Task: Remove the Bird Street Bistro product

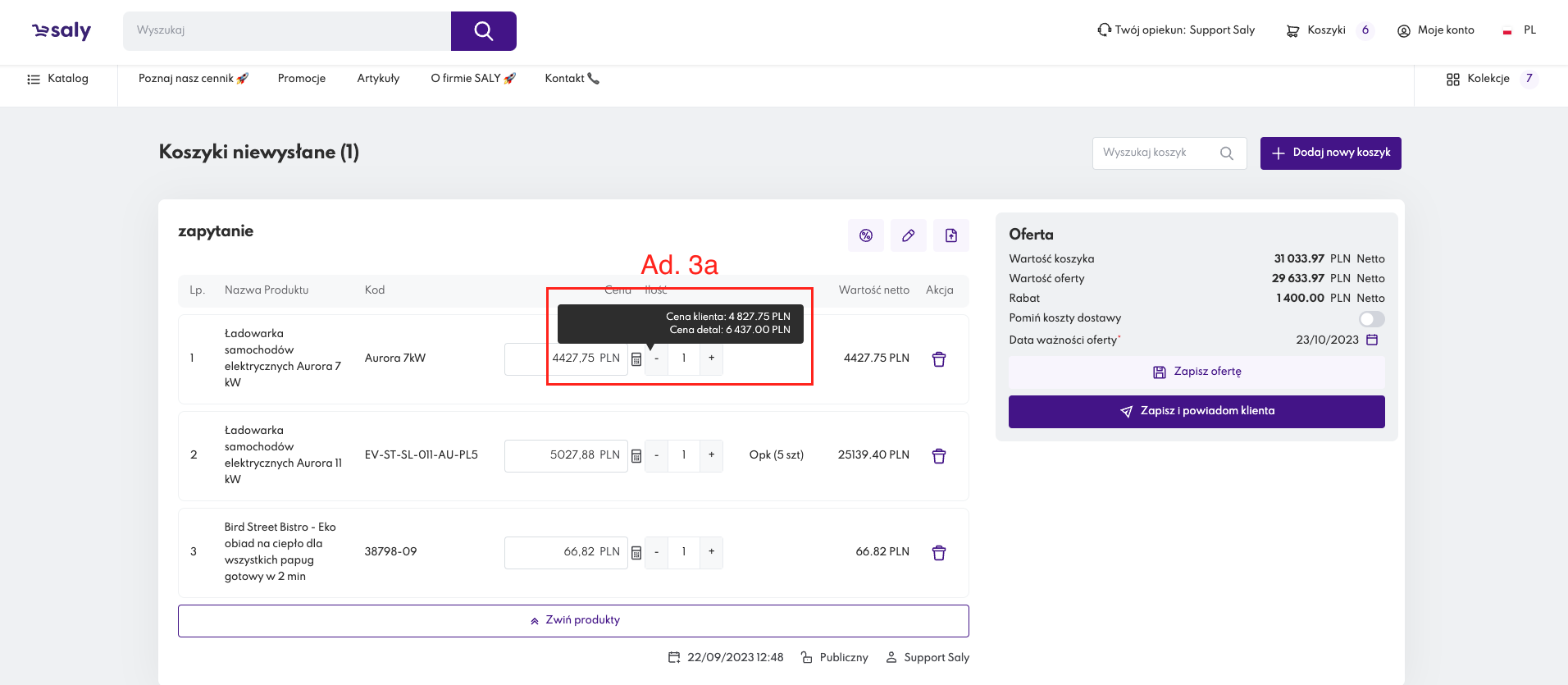Action: coord(939,553)
